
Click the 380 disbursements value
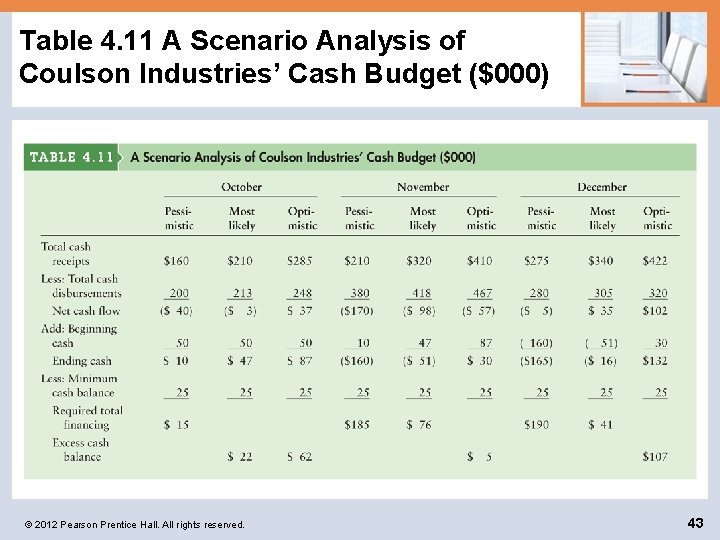(360, 293)
